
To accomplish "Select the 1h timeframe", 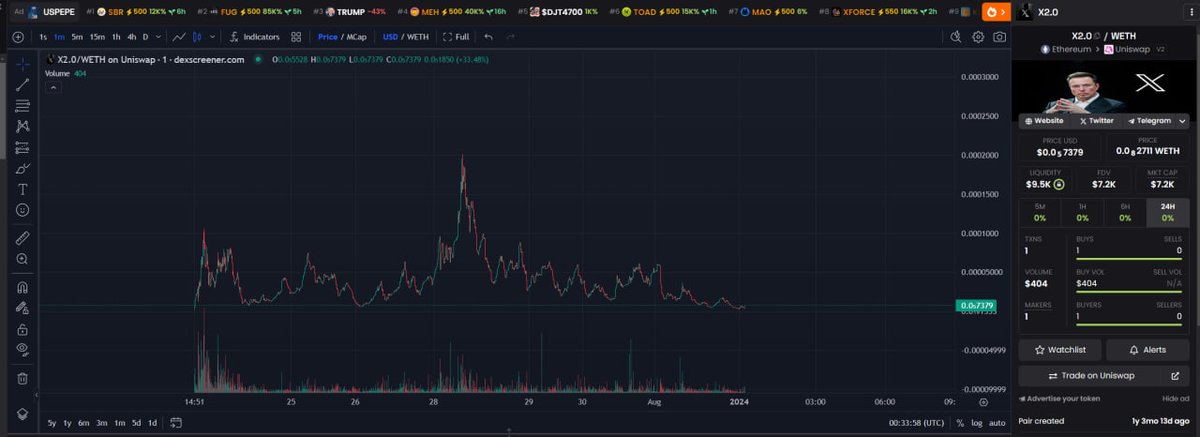I will (116, 37).
